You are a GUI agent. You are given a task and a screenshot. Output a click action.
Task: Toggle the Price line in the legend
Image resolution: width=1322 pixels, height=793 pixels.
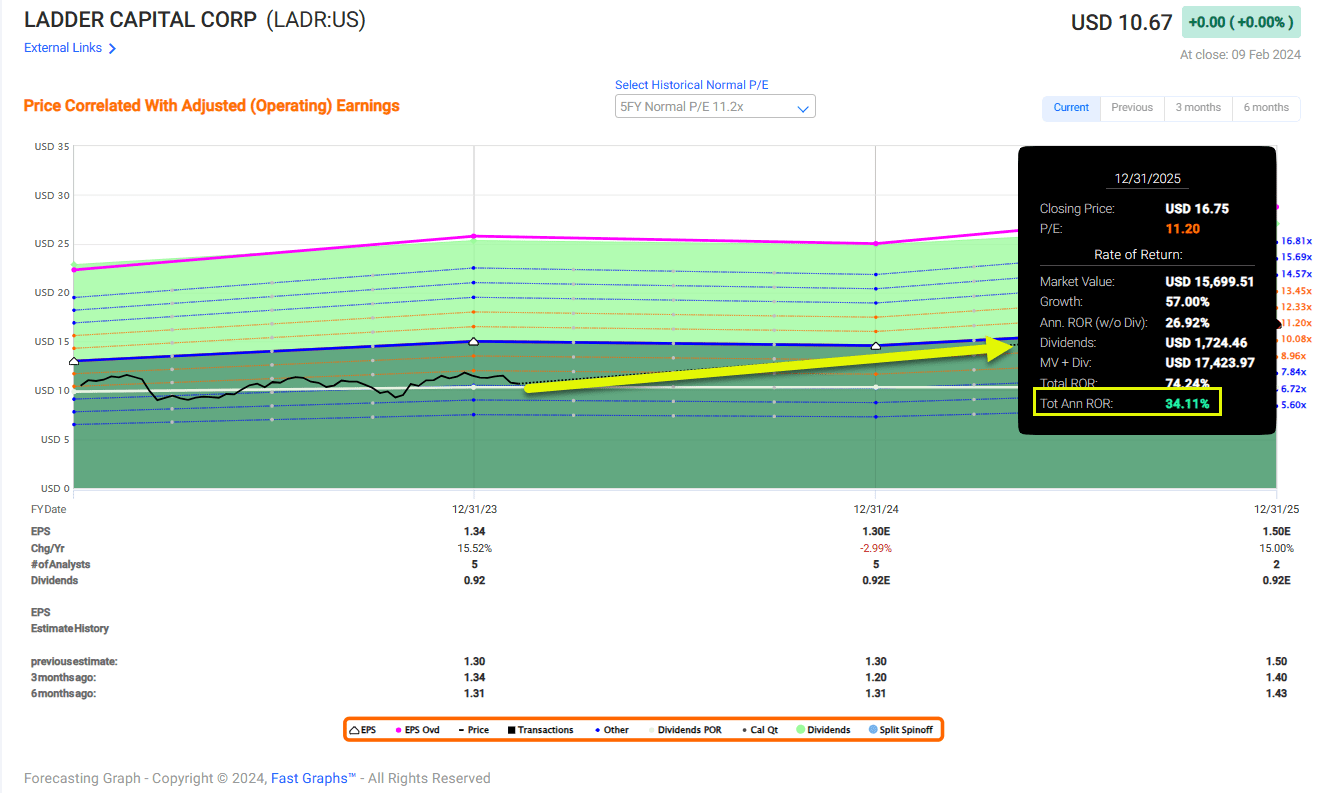[x=460, y=729]
